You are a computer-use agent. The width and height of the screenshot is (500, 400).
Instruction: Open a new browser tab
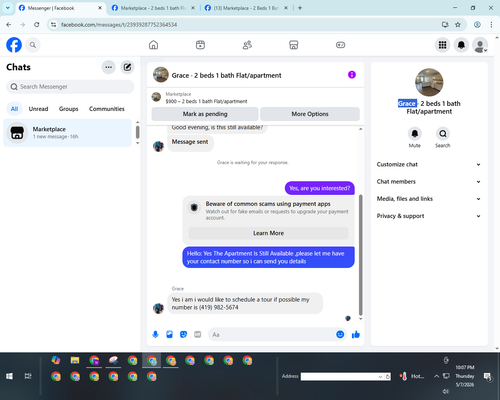click(300, 8)
